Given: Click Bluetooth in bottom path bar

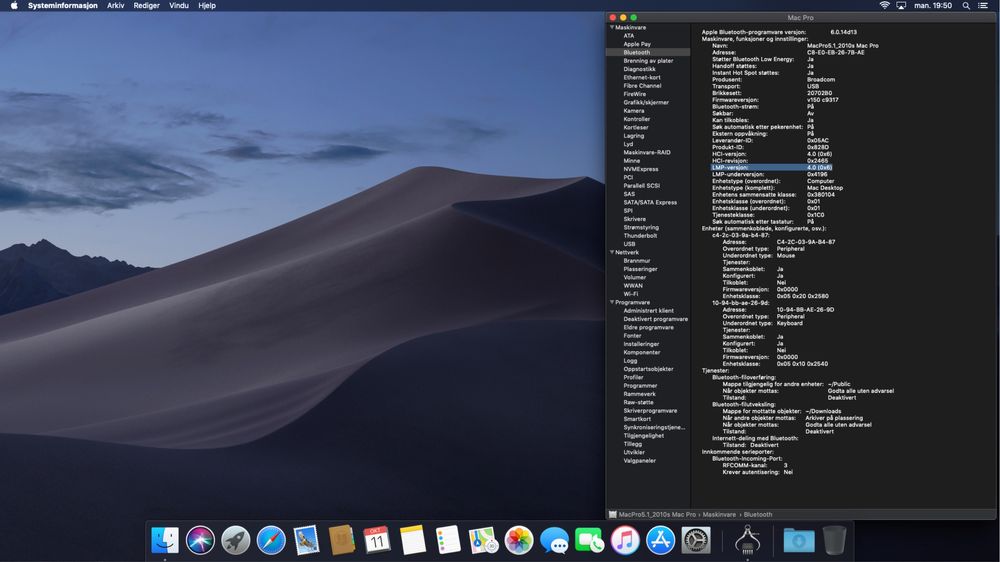Looking at the screenshot, I should point(758,514).
